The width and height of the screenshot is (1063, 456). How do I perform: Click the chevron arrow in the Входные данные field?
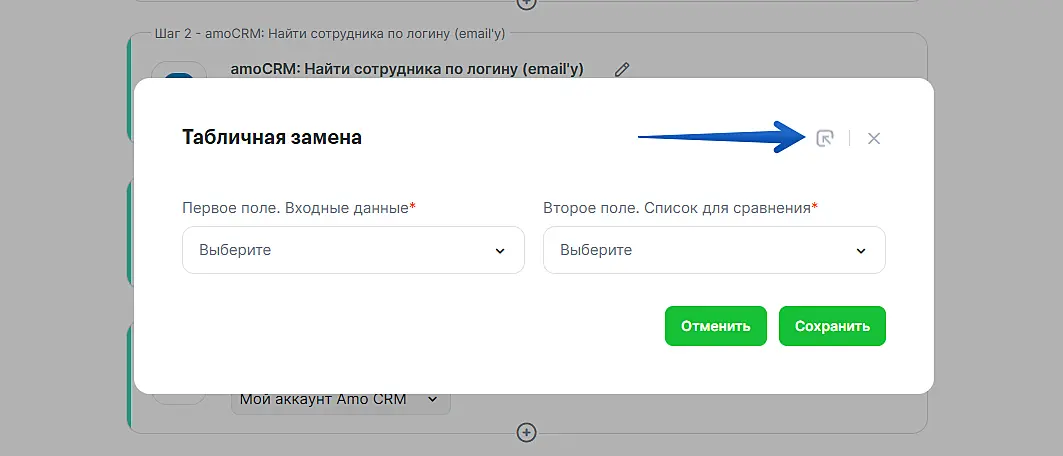(x=500, y=250)
